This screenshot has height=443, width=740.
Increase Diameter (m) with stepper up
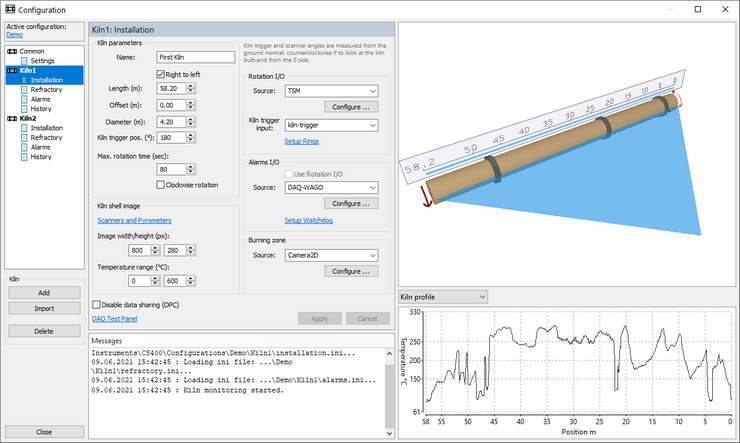(x=191, y=119)
